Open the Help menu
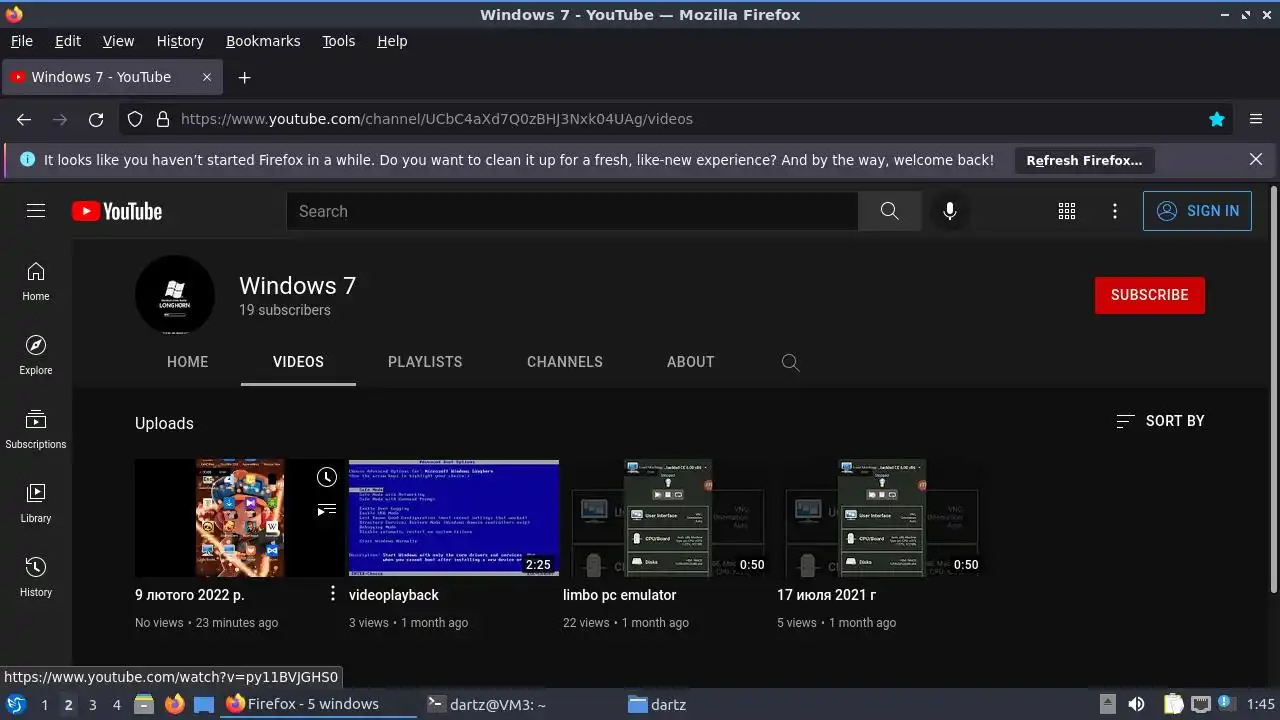 tap(392, 41)
